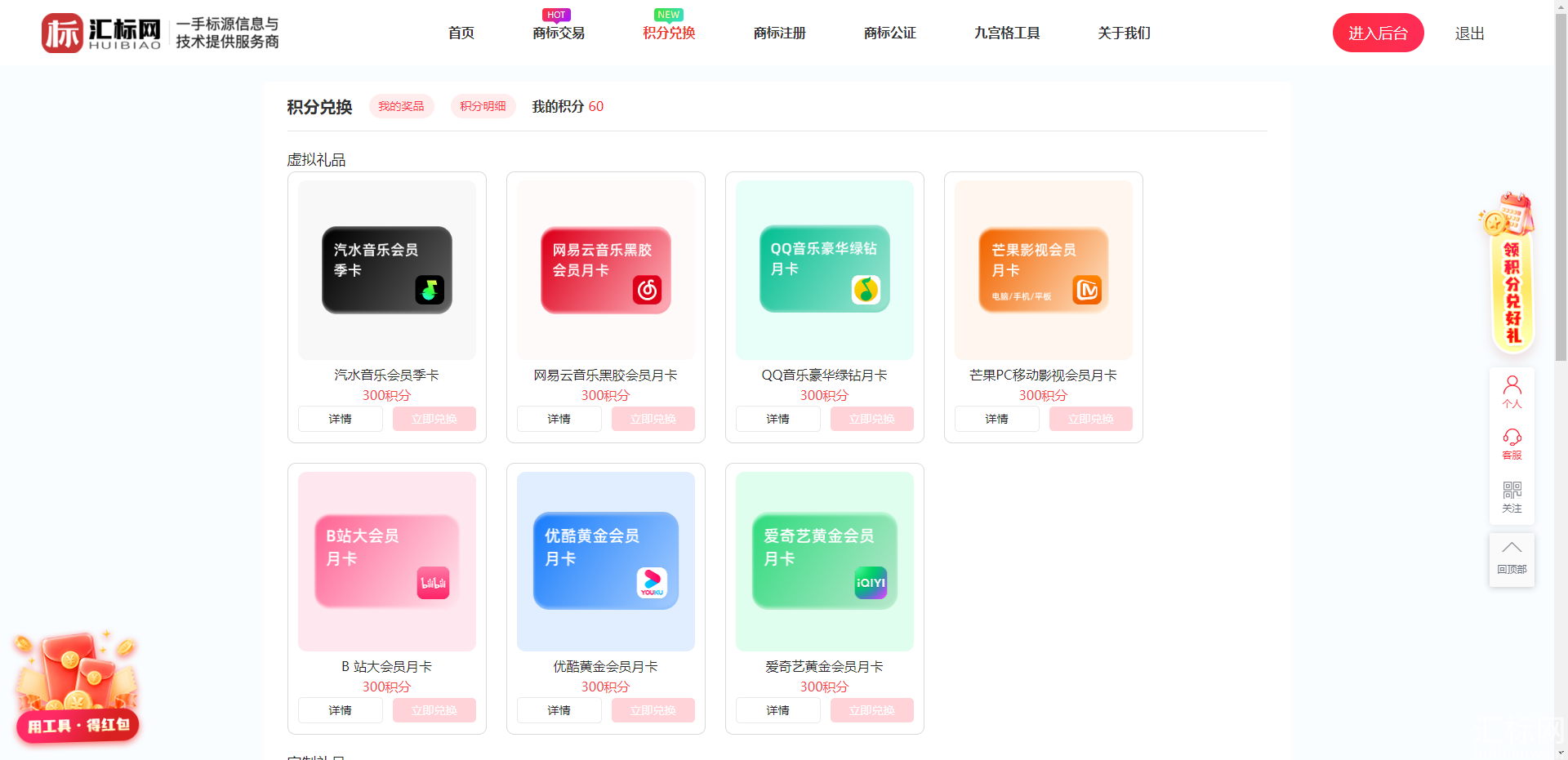
Task: Open the 个人 personal icon in sidebar
Action: 1512,392
